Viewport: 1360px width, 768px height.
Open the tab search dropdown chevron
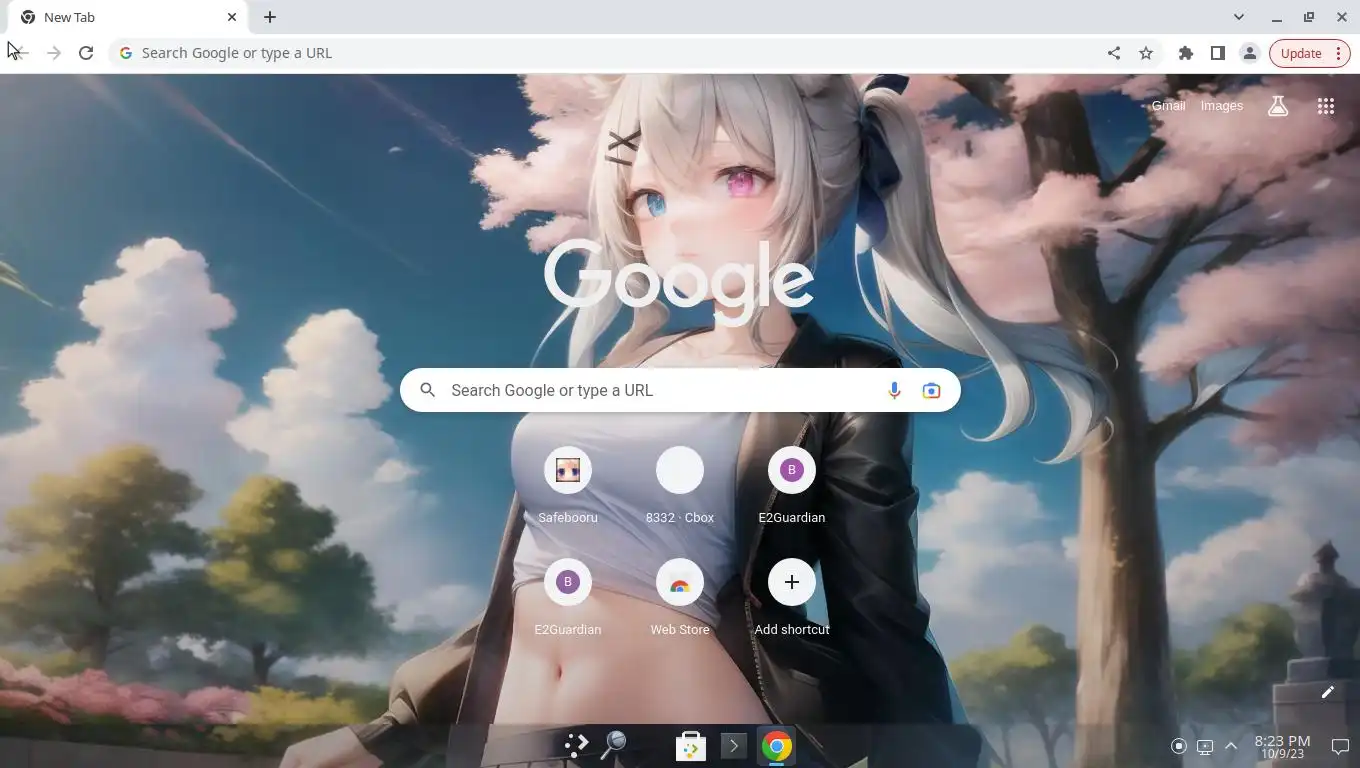1239,17
